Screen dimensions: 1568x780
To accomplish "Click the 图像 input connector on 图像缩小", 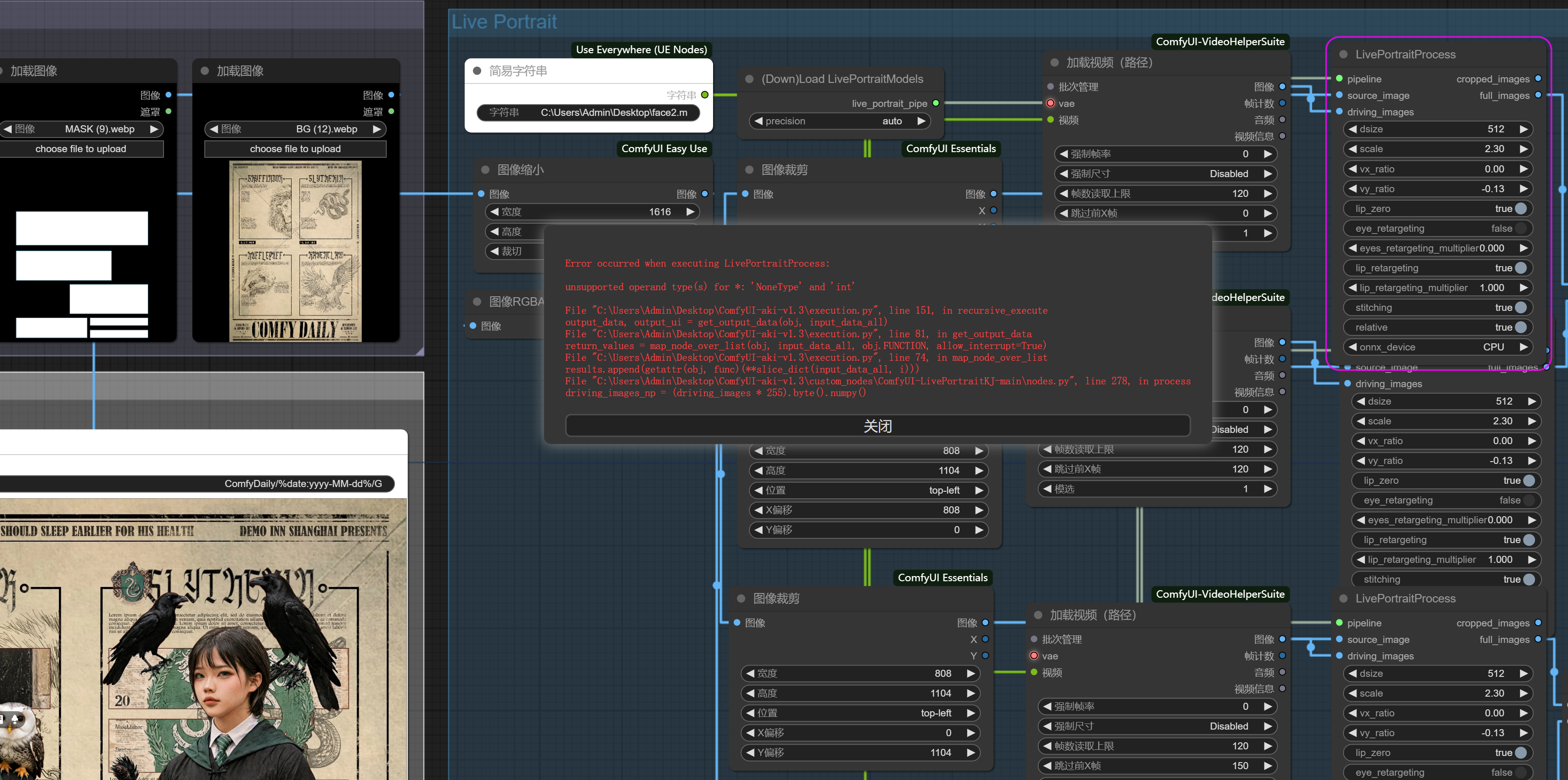I will (x=481, y=194).
